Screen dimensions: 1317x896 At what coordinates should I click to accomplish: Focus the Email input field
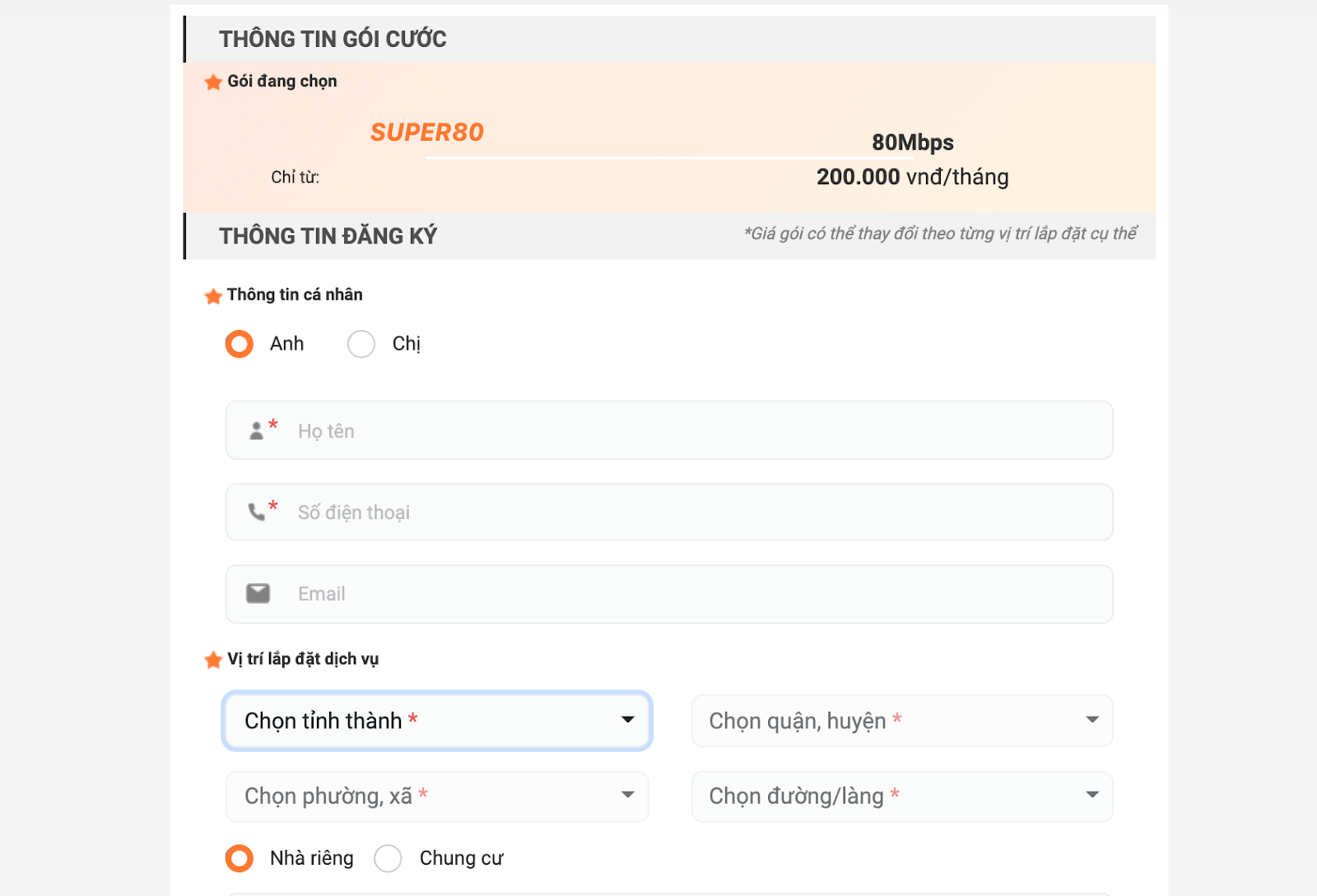(x=669, y=594)
